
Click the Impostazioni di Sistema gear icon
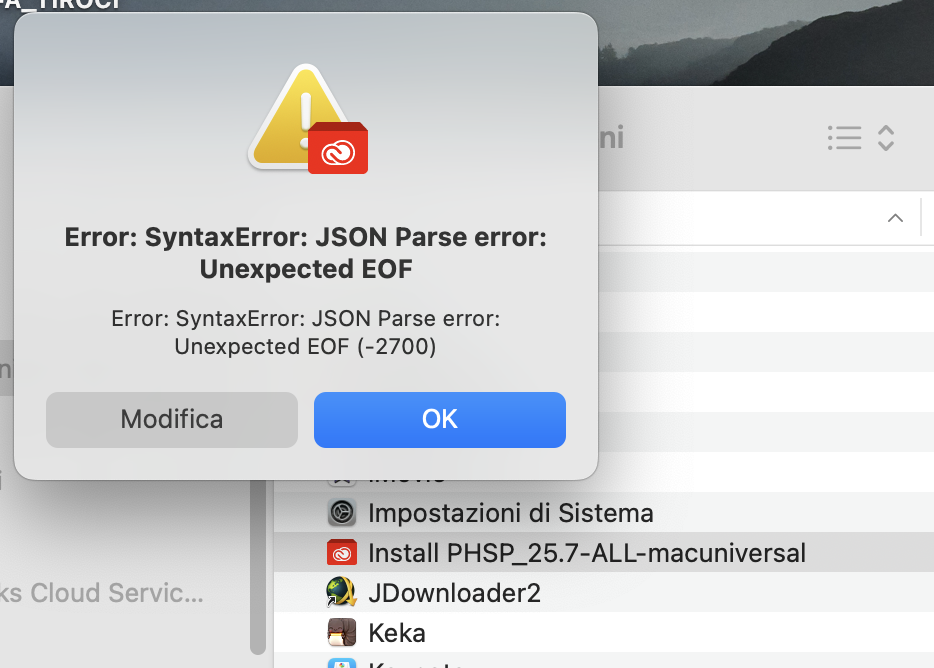342,512
